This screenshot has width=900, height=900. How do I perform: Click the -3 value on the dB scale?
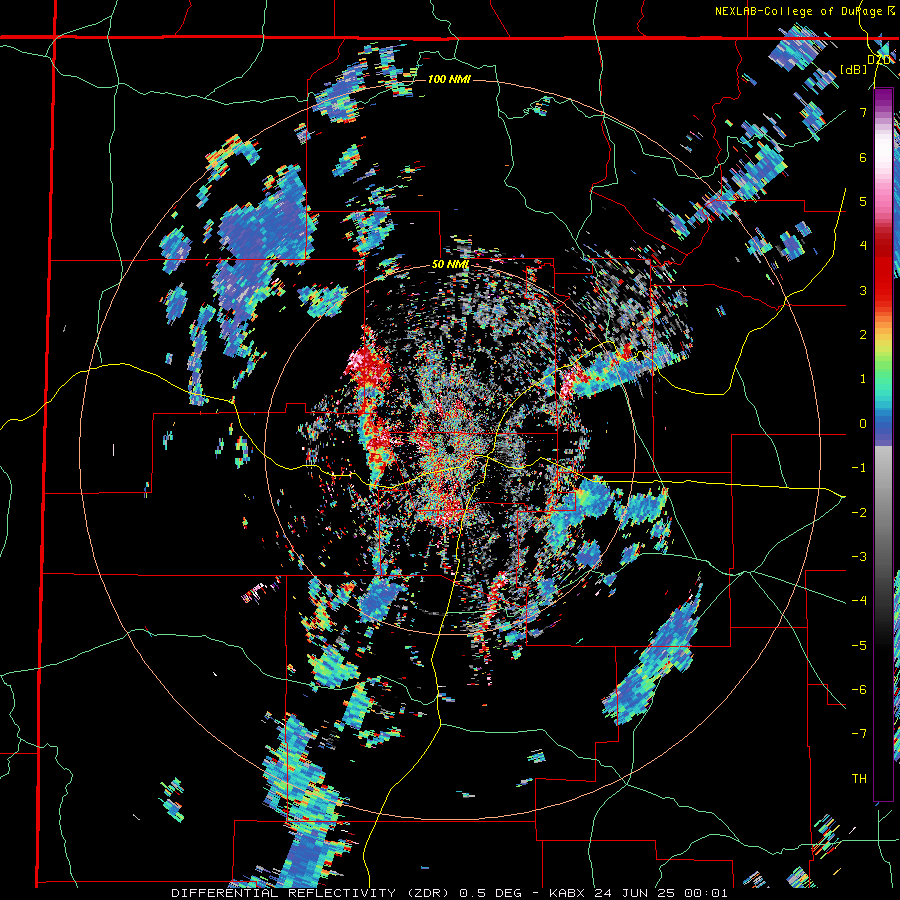pyautogui.click(x=859, y=557)
